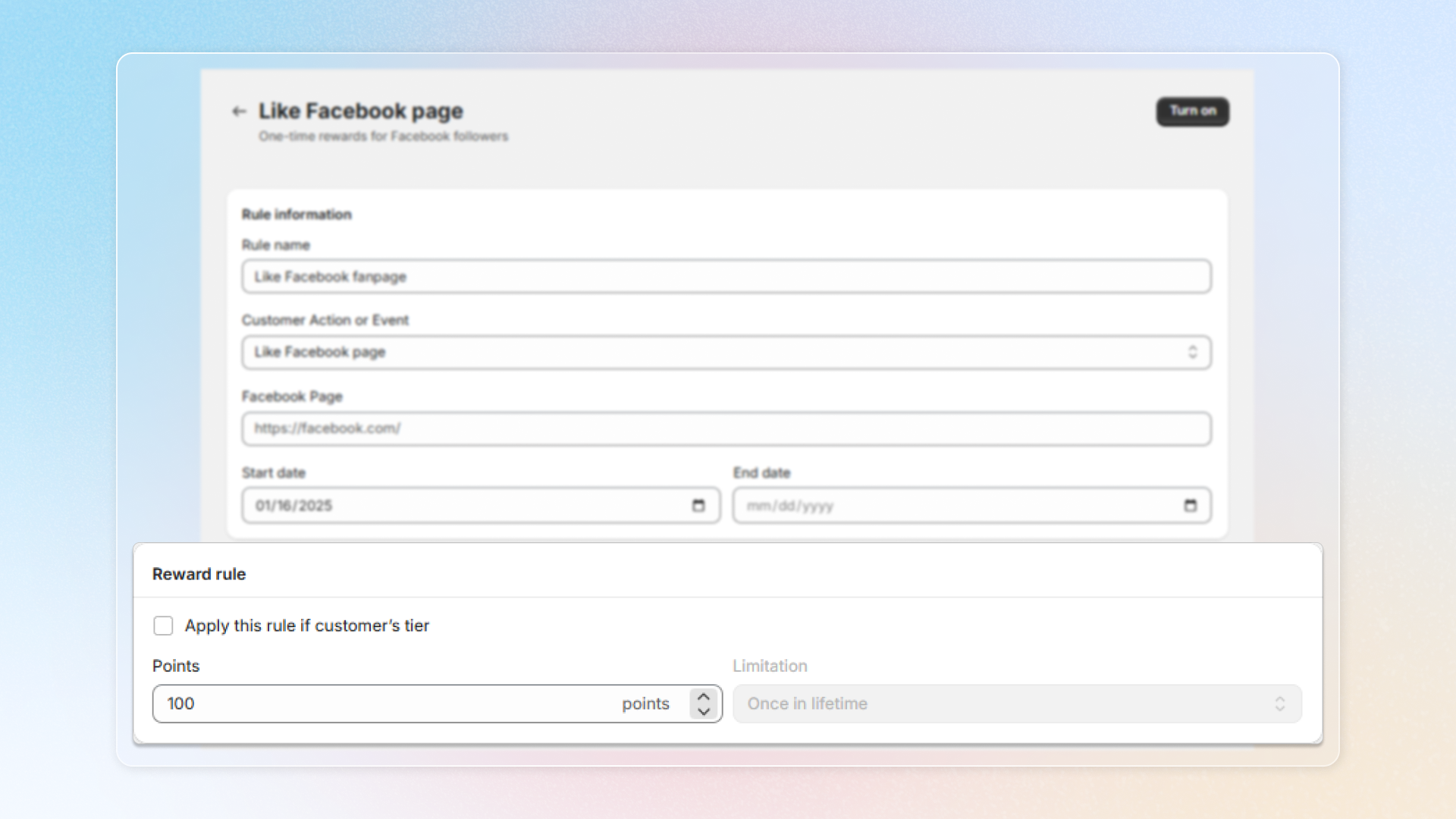
Task: Click the Rule information section title
Action: pos(297,215)
